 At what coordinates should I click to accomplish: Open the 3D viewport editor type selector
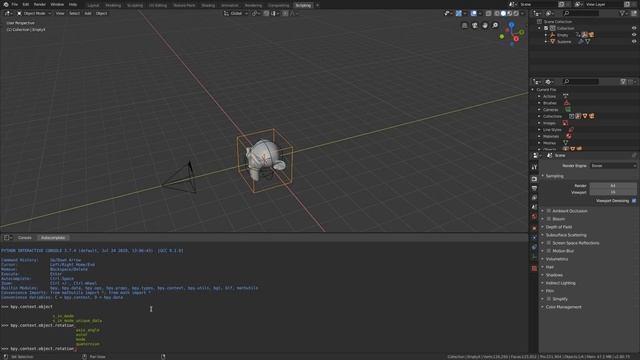tap(8, 13)
